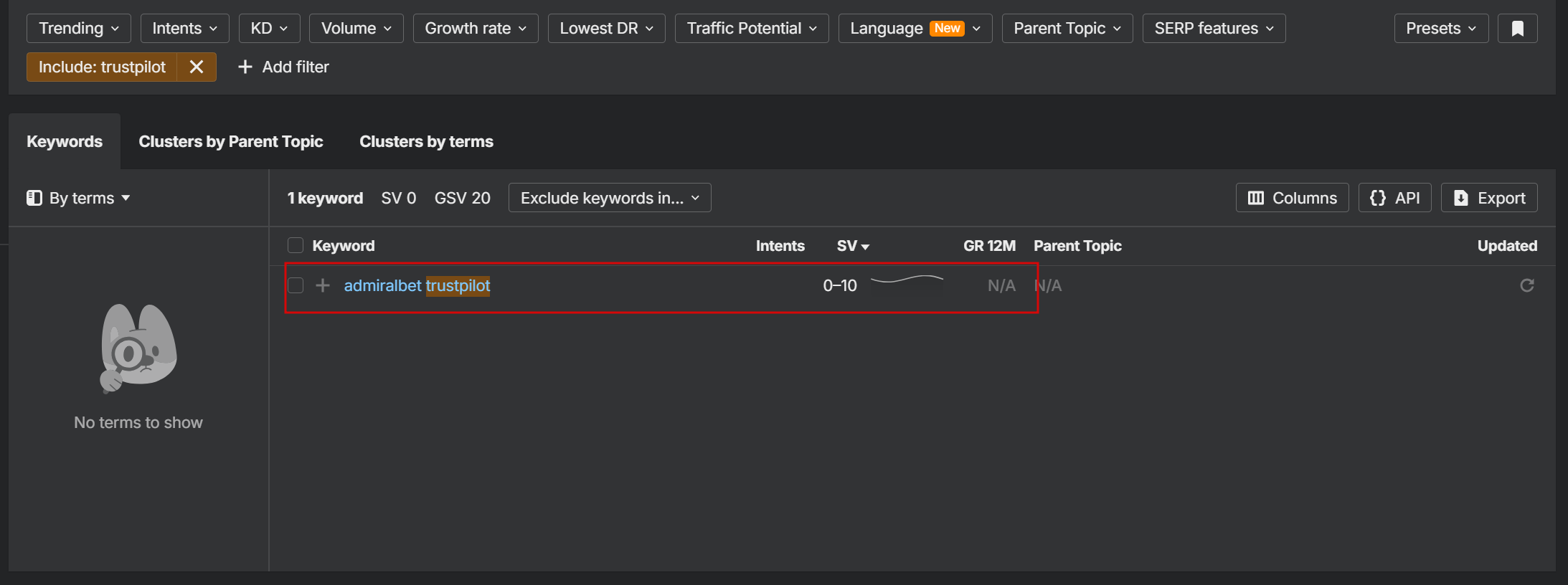Click the Export download button

coord(1489,198)
